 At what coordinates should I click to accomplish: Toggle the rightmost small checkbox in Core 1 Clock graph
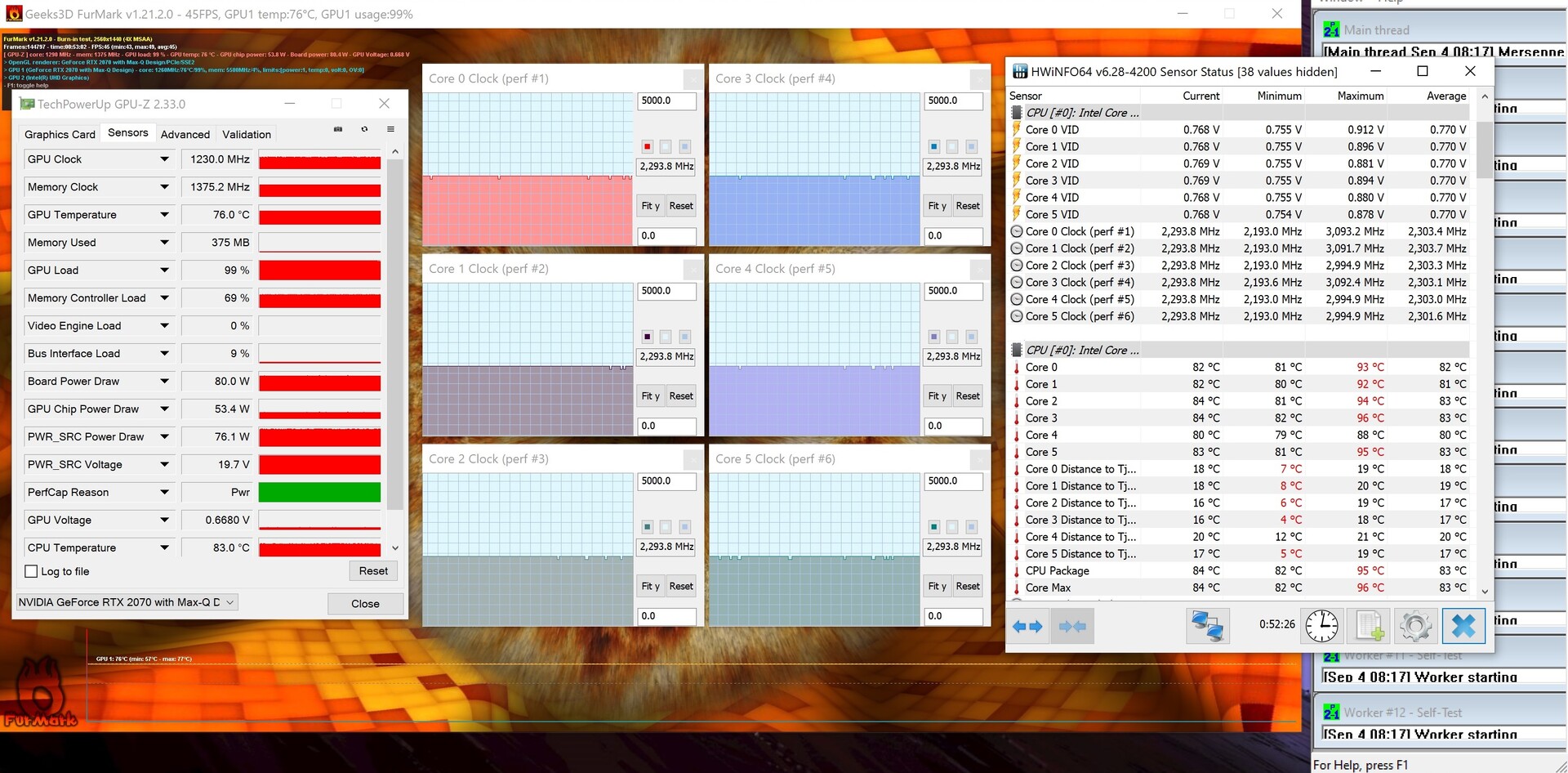[684, 337]
